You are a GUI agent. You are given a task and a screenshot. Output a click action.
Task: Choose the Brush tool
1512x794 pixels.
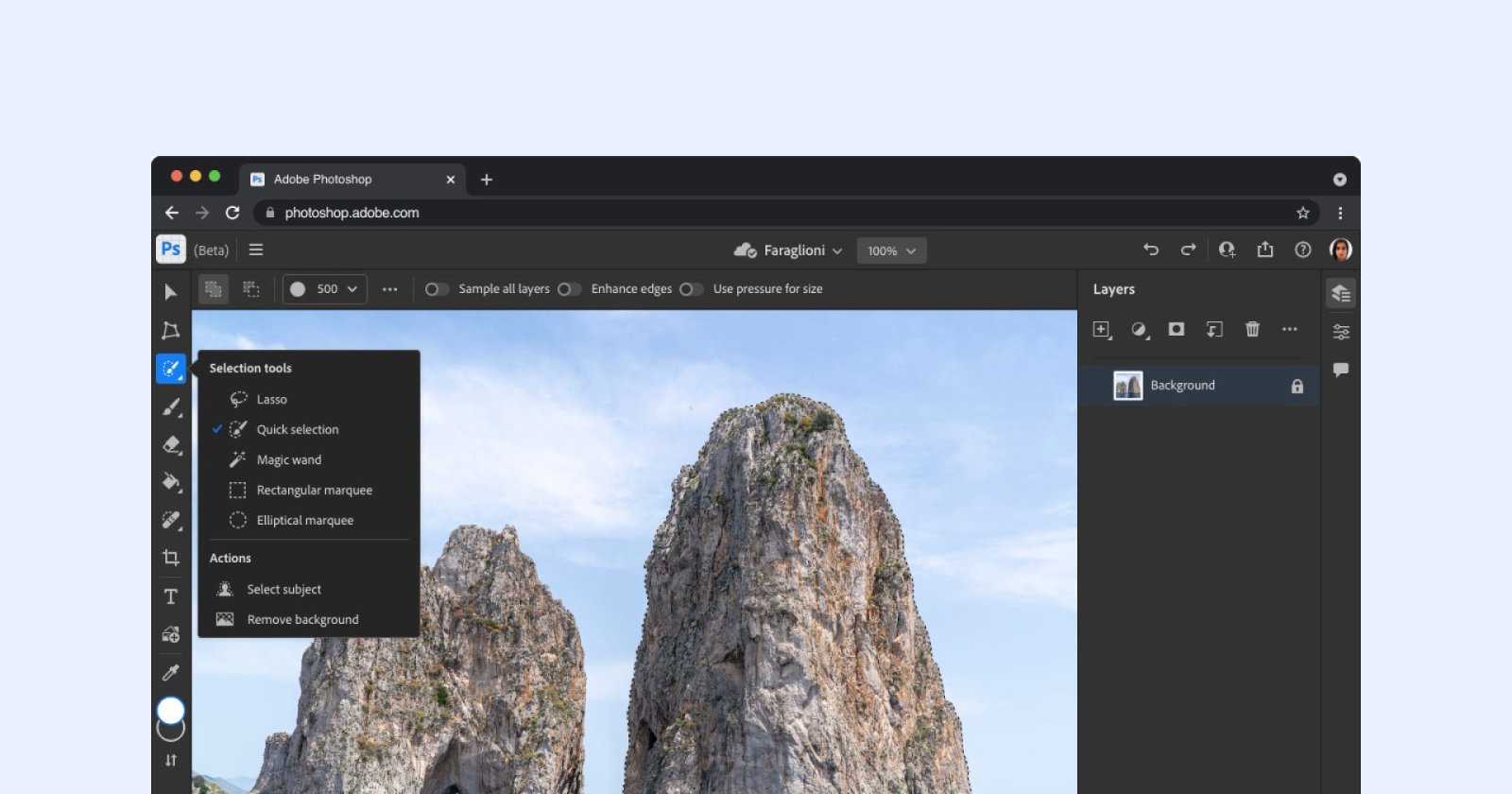[x=171, y=406]
